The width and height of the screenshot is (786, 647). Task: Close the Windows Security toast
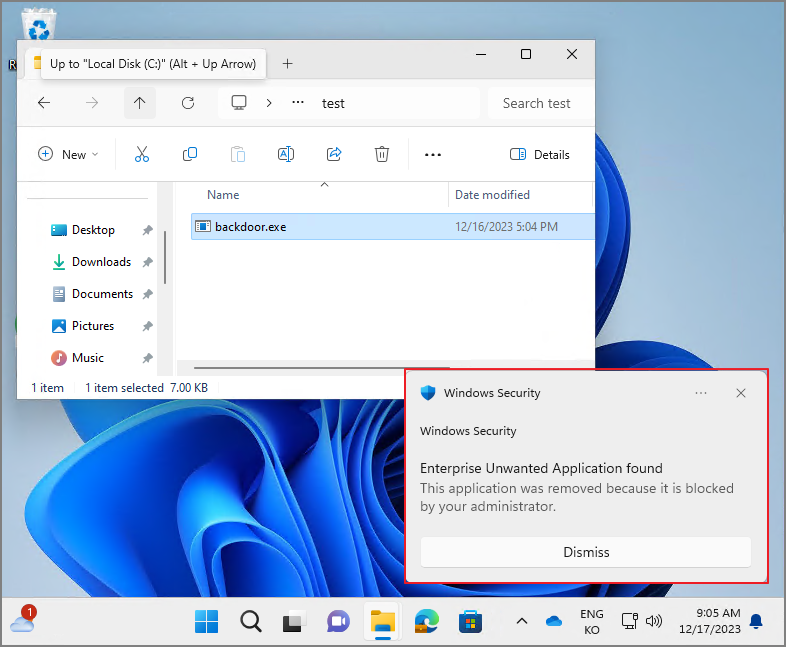[741, 393]
